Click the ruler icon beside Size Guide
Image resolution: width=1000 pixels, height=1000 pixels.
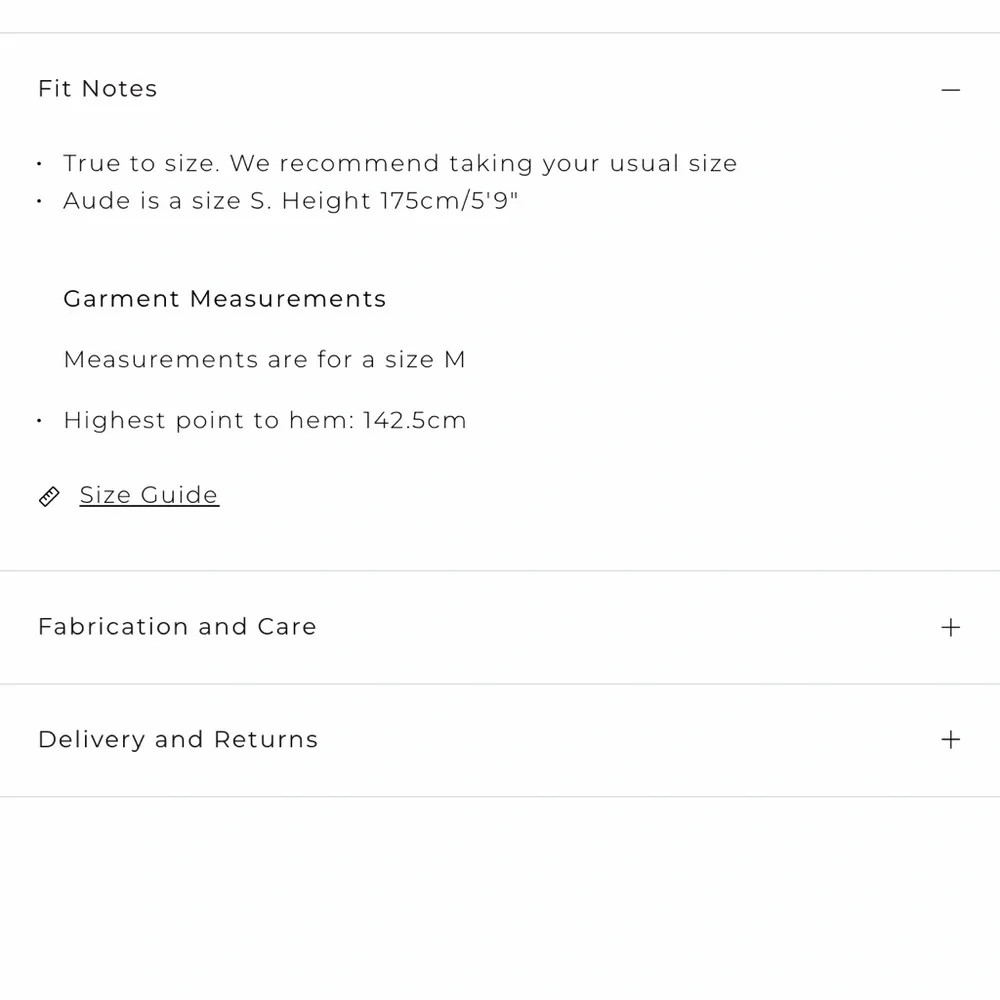click(49, 496)
